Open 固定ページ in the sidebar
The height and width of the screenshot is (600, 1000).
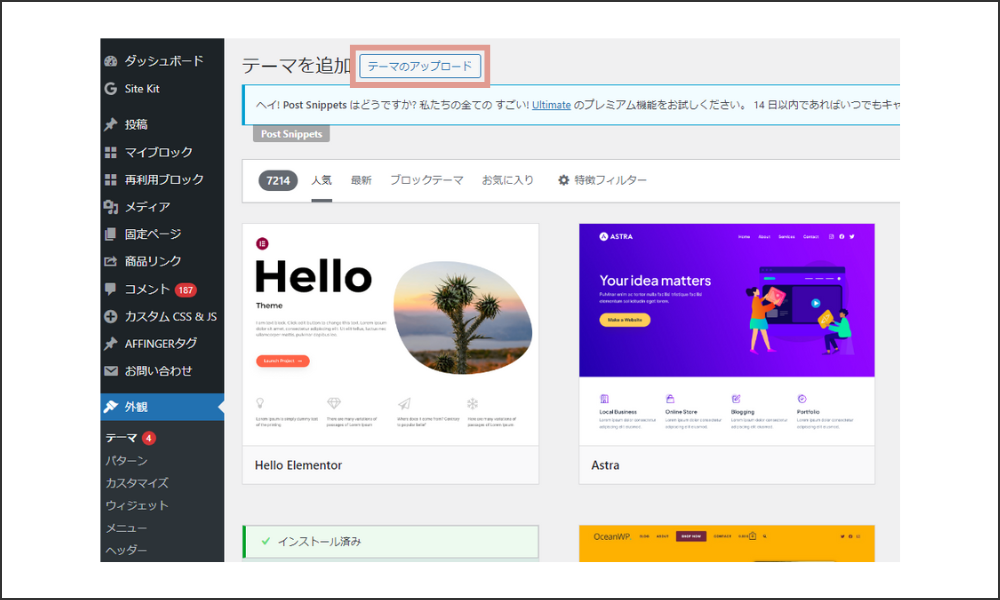click(x=153, y=234)
